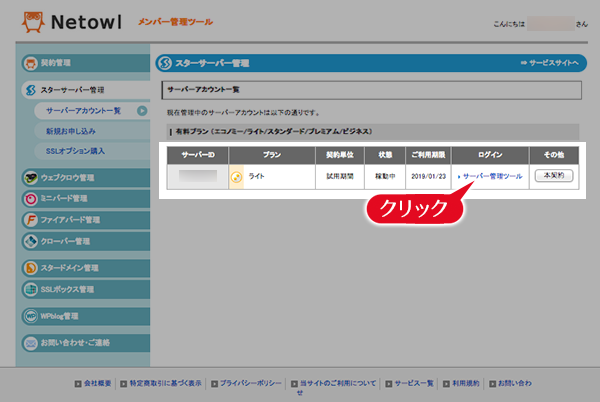Image resolution: width=600 pixels, height=402 pixels.
Task: Click the ファイアバード管理 F icon
Action: [x=31, y=220]
